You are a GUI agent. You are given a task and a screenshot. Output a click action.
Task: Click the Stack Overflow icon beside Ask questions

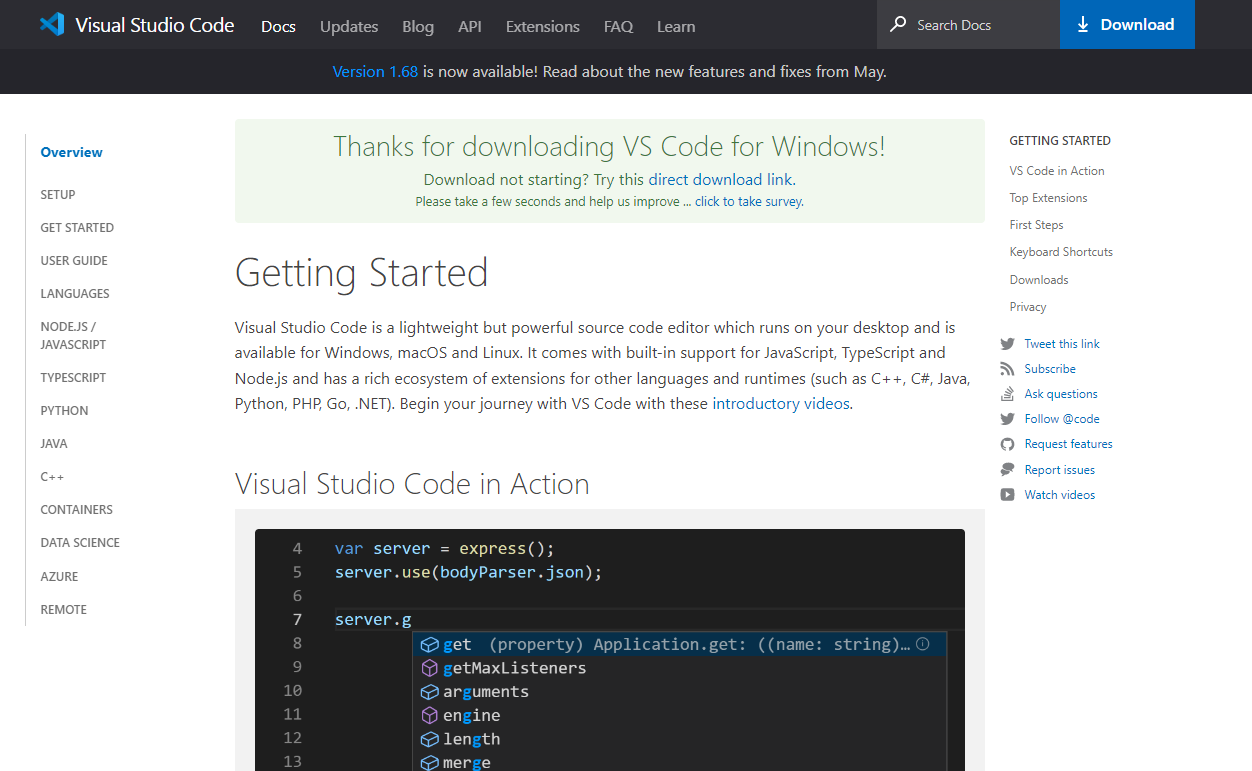[x=1007, y=394]
